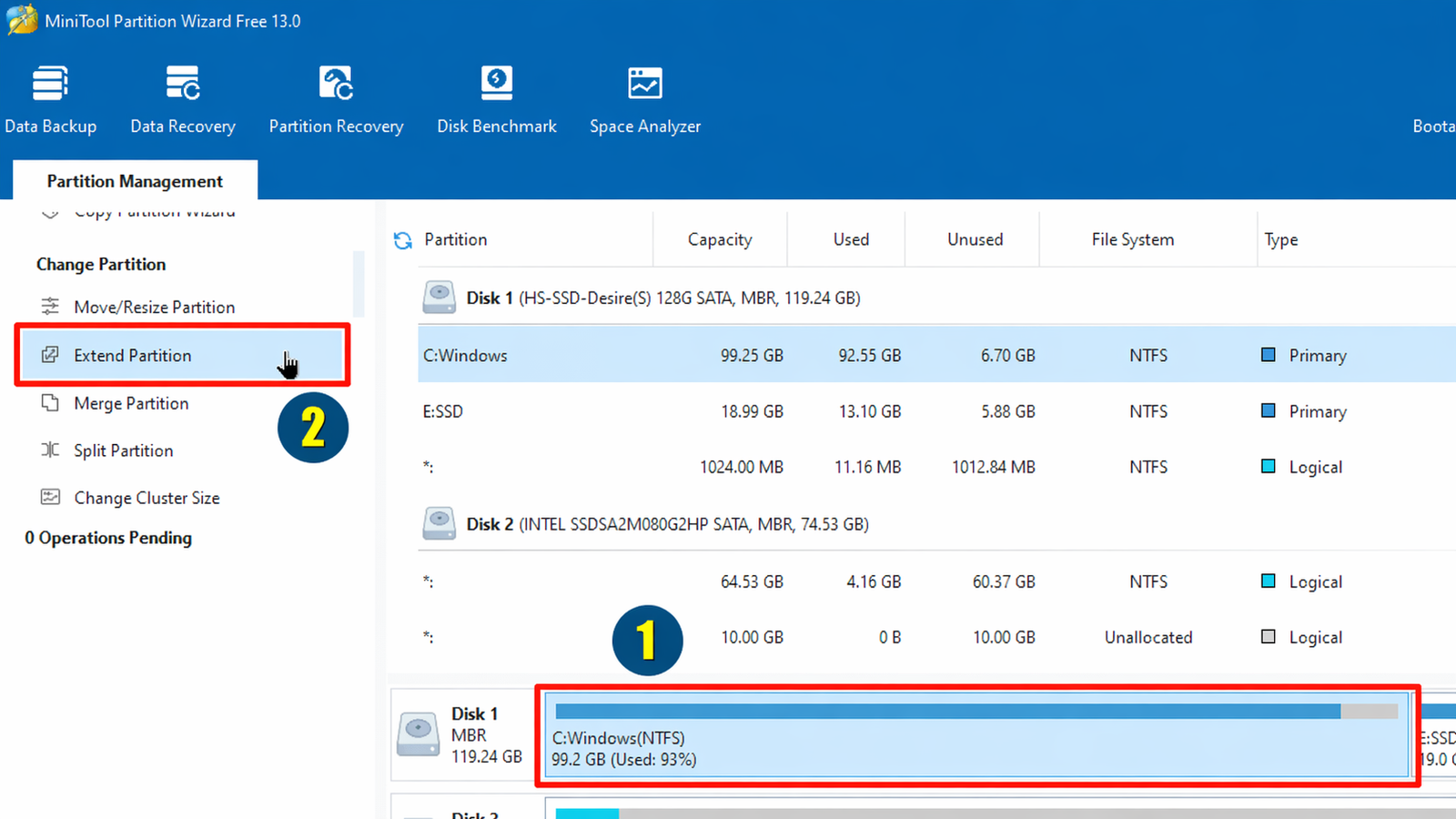This screenshot has height=819, width=1456.
Task: Open the Partition Recovery tool icon
Action: [336, 83]
